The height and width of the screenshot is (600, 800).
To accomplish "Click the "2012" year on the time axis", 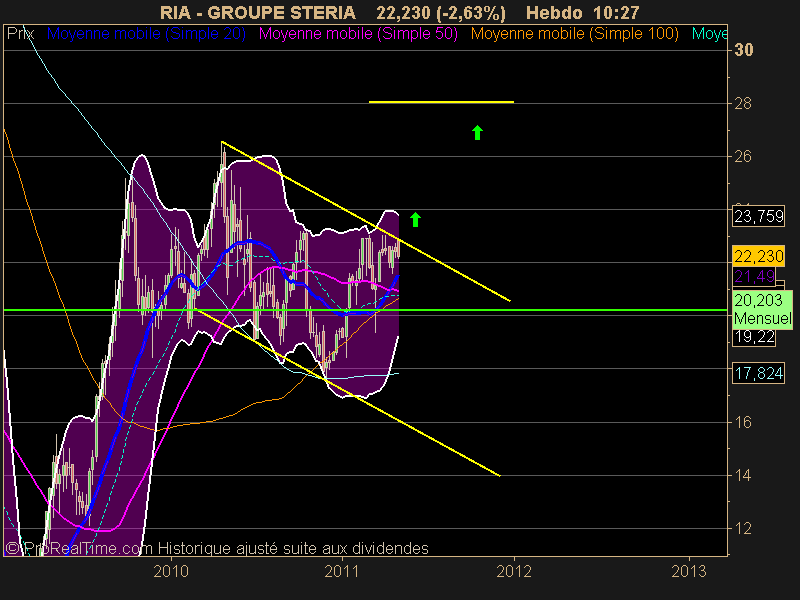I will tap(514, 571).
